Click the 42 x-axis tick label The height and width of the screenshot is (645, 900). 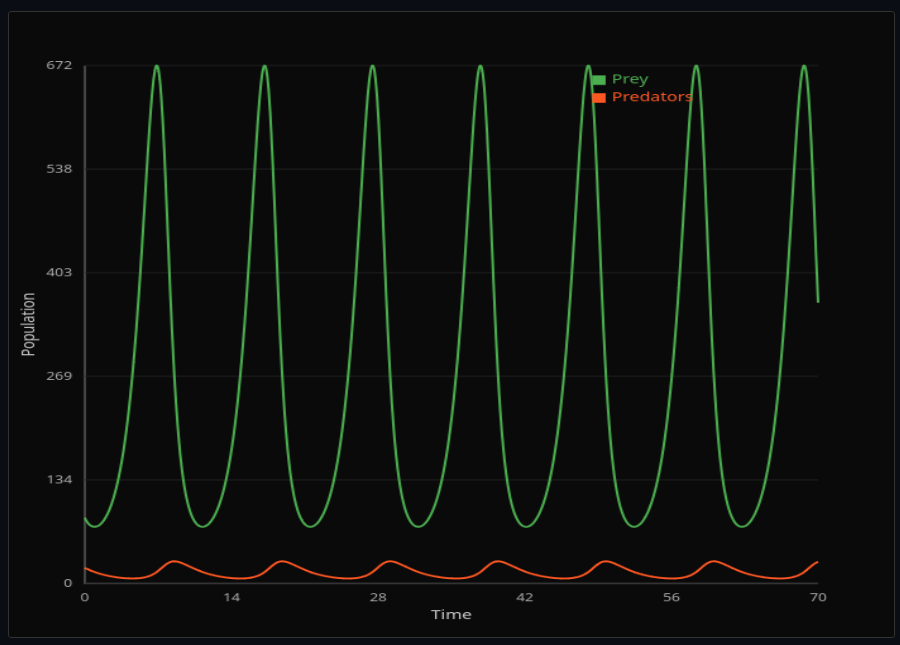click(x=524, y=597)
